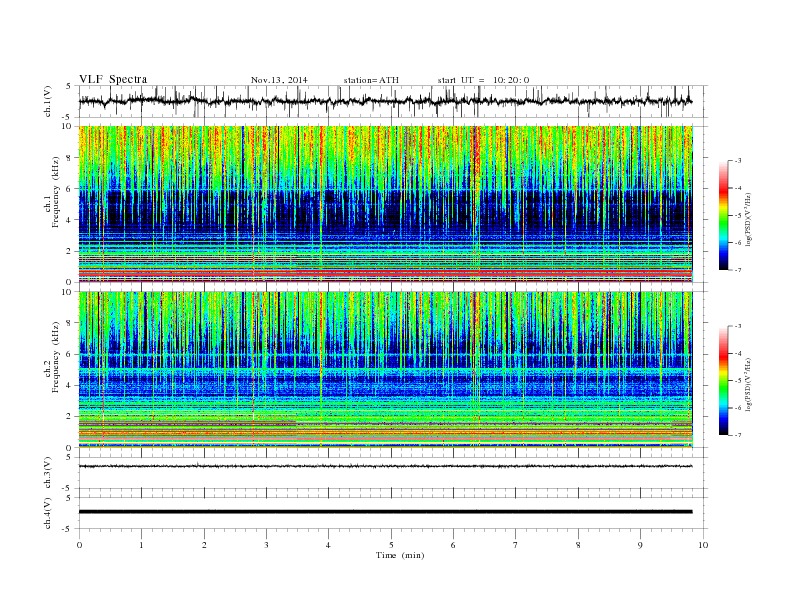Click the flat ch.3 voltage trace

[385, 466]
